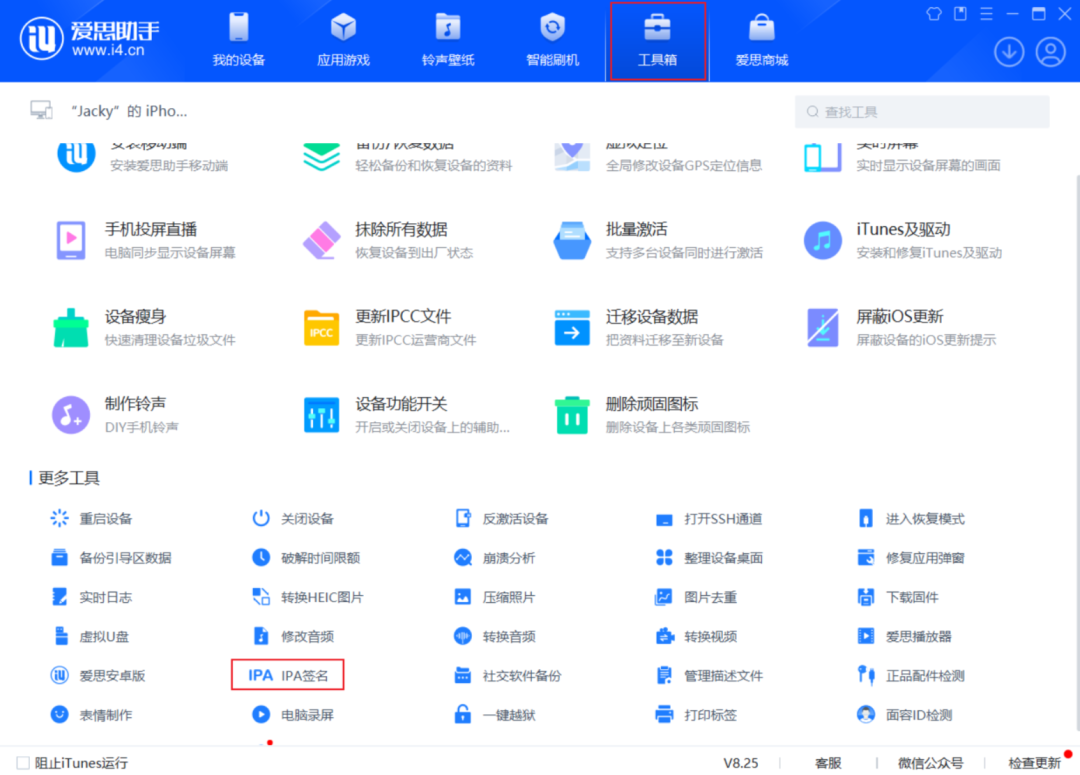Screen dimensions: 1080x775
Task: Open the 修改音频 tool
Action: [x=293, y=636]
